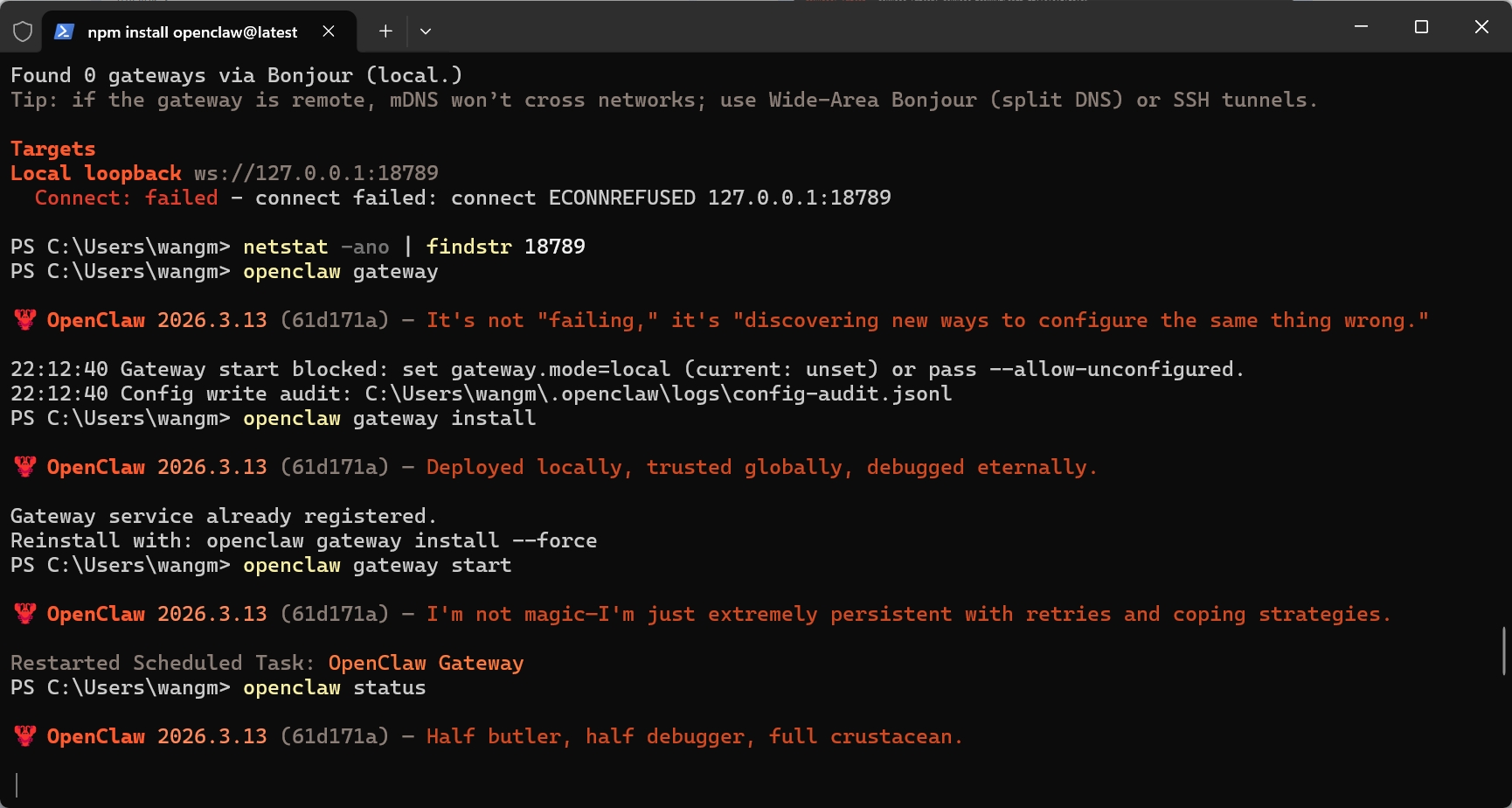Click the config-audit.jsonl log file path
Screen dimensions: 1512x808
[658, 394]
